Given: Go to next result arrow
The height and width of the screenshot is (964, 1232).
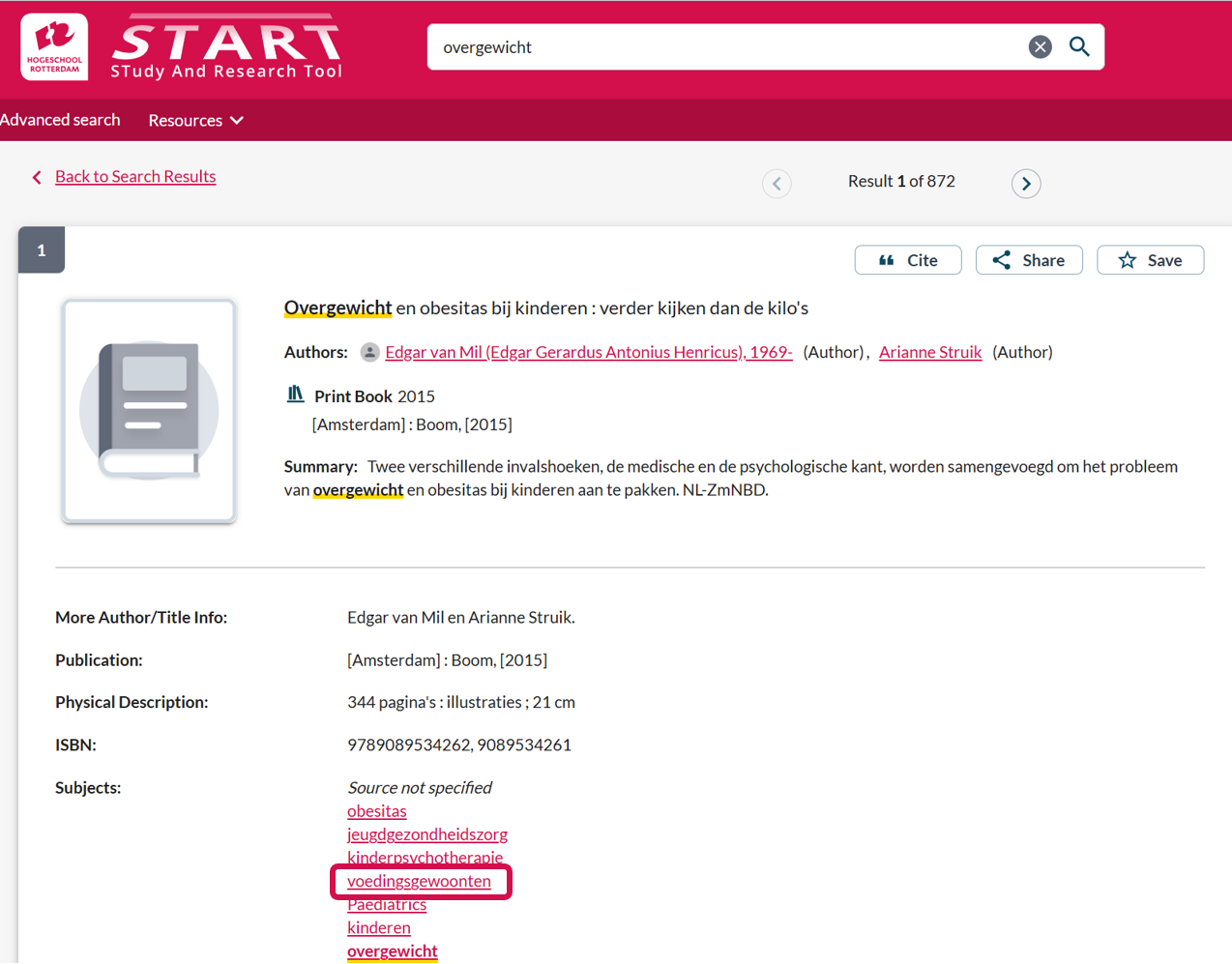Looking at the screenshot, I should click(x=1026, y=184).
